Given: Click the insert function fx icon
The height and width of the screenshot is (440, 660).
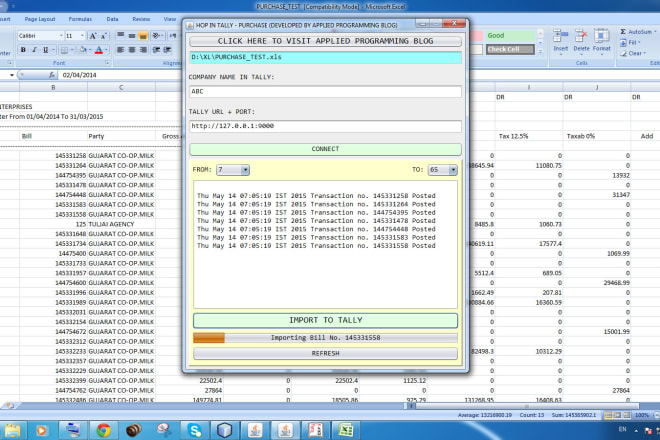Looking at the screenshot, I should pos(52,75).
